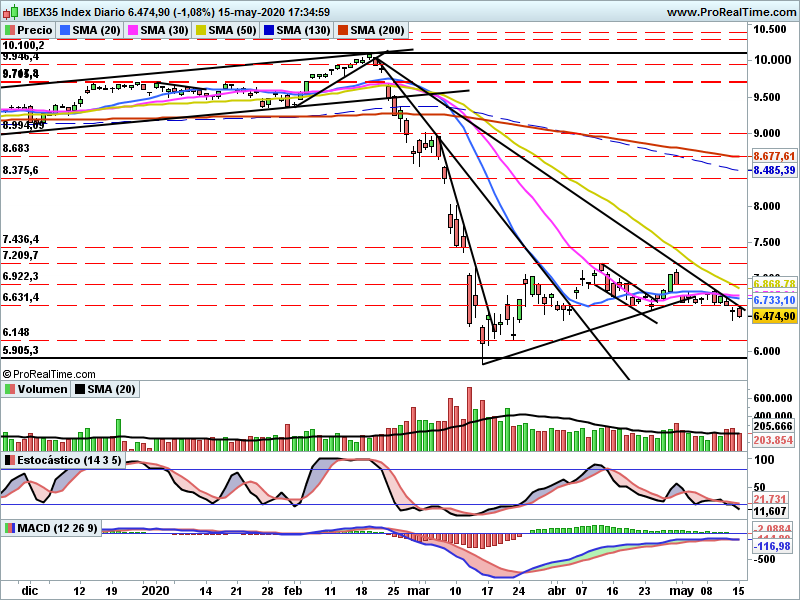800x600 pixels.
Task: Click the support level label 8.683
Action: point(16,148)
